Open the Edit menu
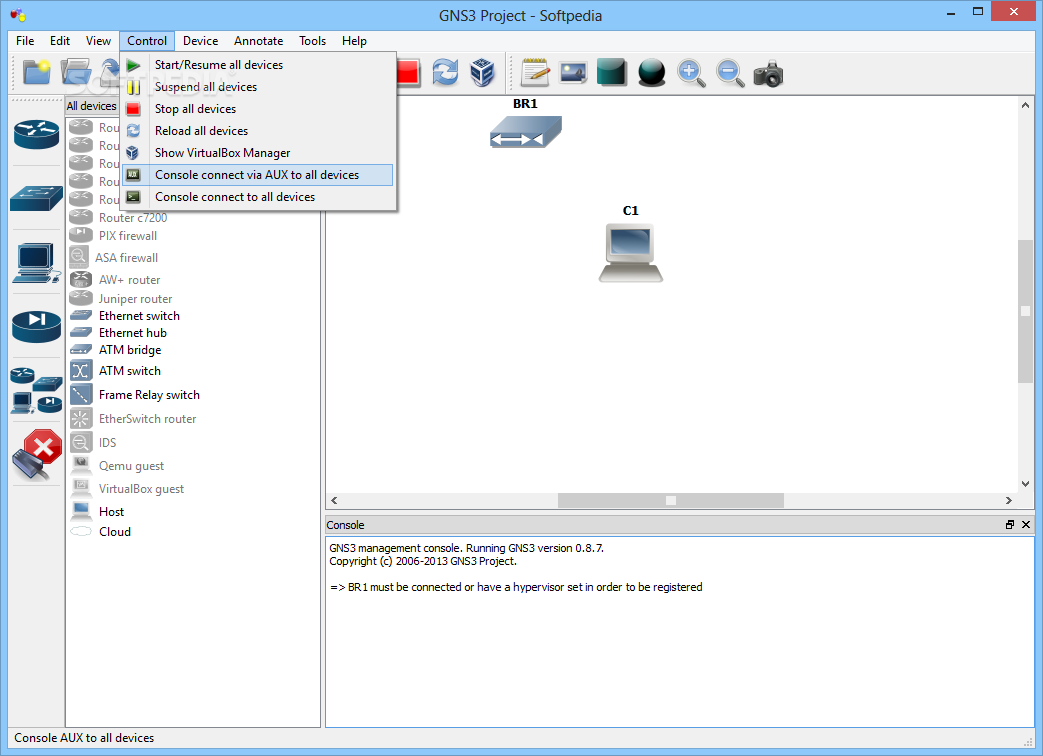The height and width of the screenshot is (756, 1043). [x=60, y=41]
